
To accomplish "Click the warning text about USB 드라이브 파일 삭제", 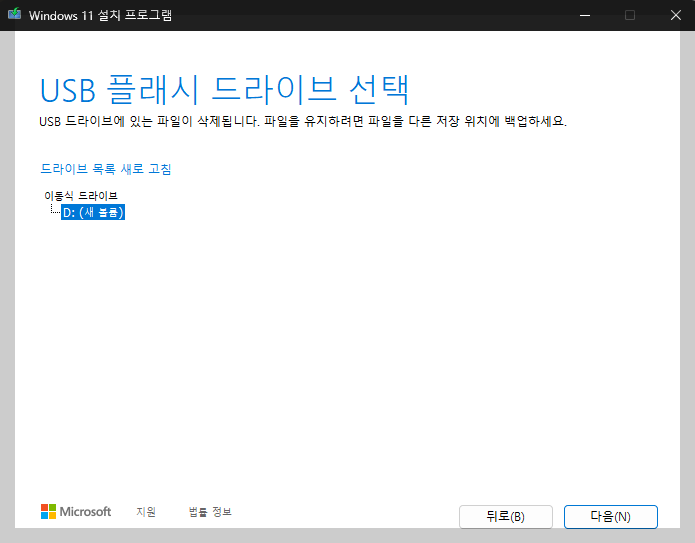I will [303, 121].
